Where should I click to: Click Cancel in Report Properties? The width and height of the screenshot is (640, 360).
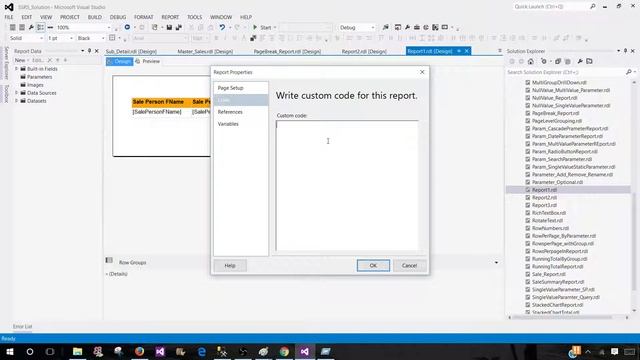(x=409, y=266)
